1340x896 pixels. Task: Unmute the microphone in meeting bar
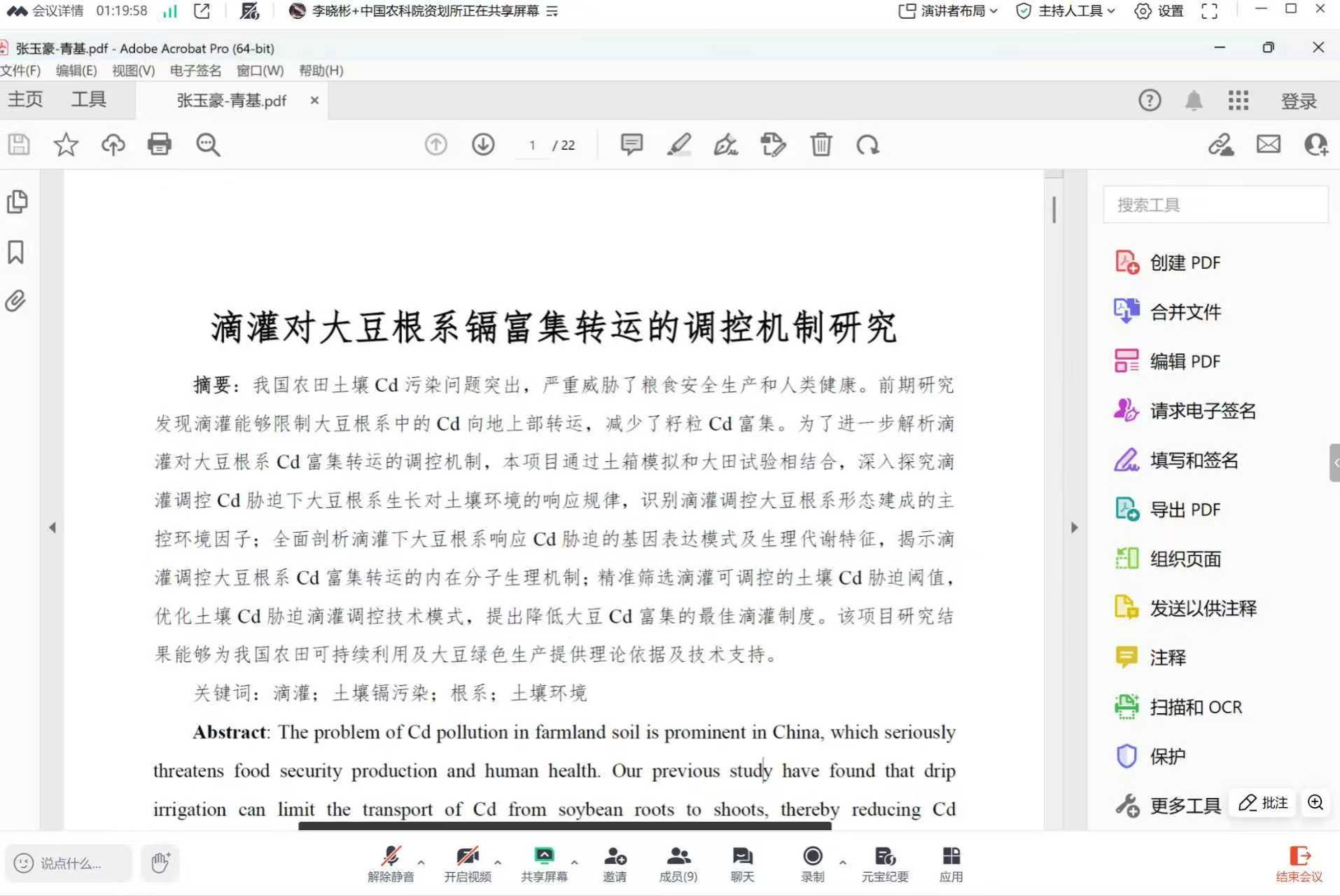(x=391, y=863)
